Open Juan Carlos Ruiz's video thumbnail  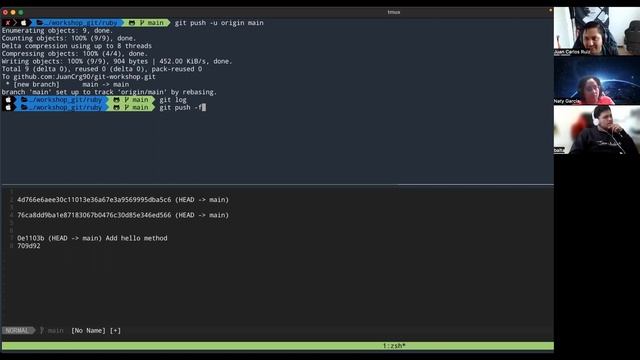point(597,31)
